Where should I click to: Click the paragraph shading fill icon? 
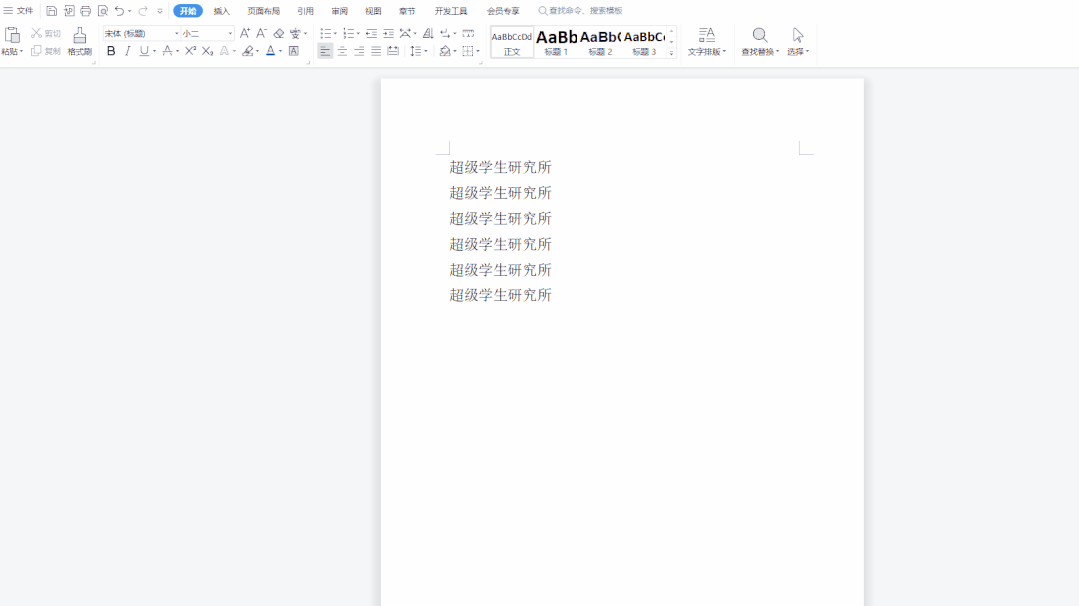pos(445,51)
